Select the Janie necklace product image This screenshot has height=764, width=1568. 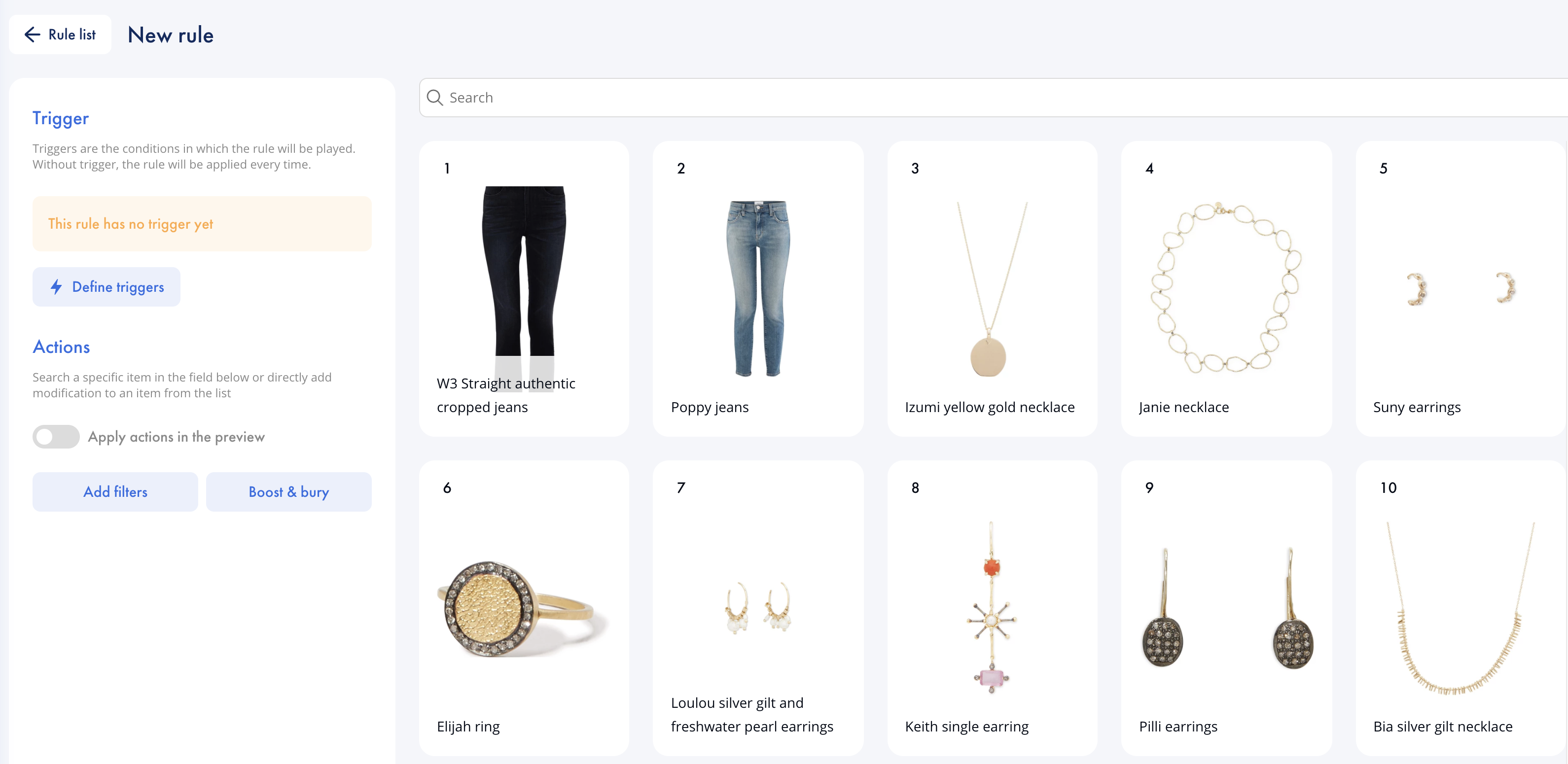[x=1226, y=288]
